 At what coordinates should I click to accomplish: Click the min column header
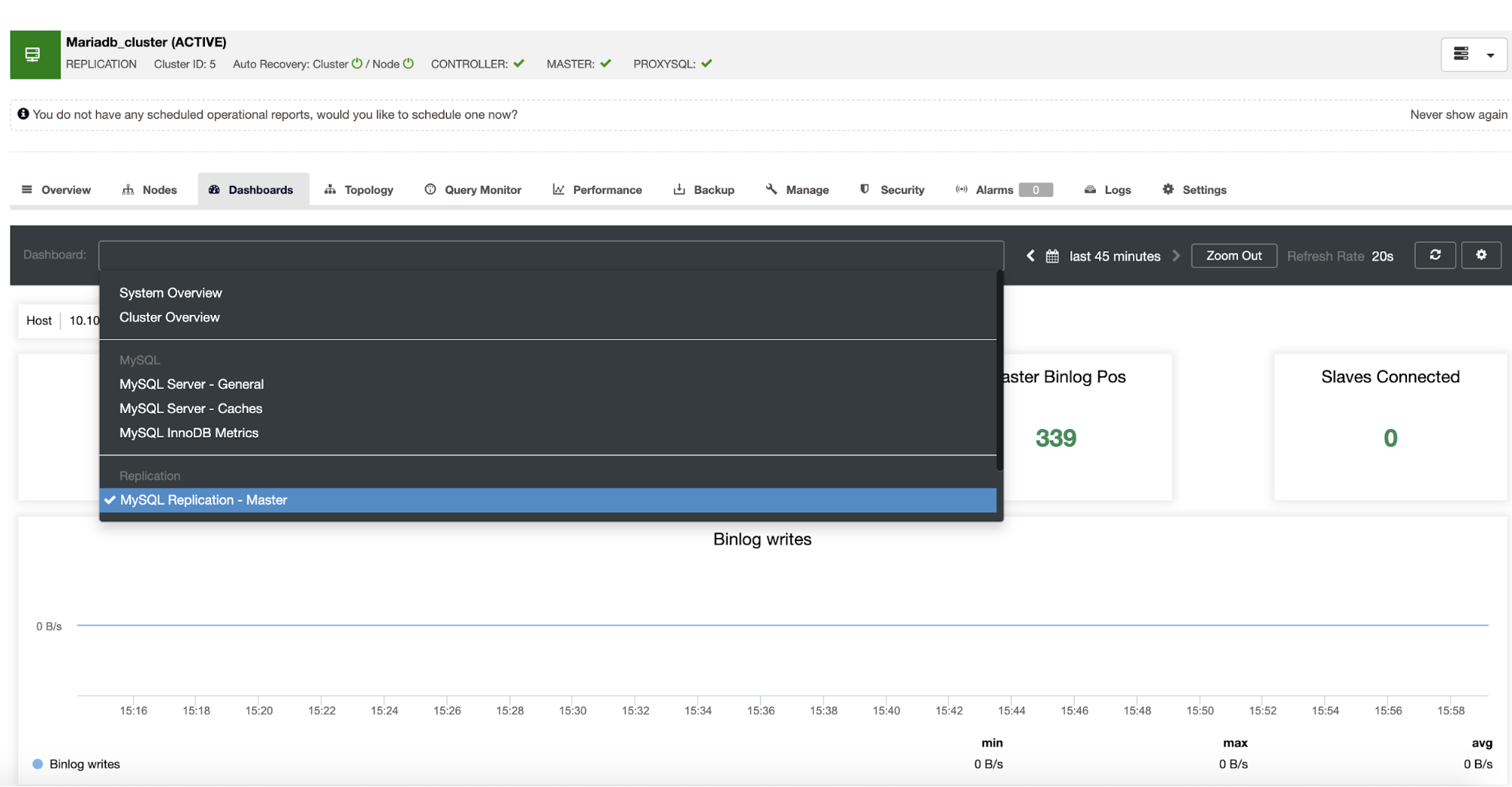[992, 743]
